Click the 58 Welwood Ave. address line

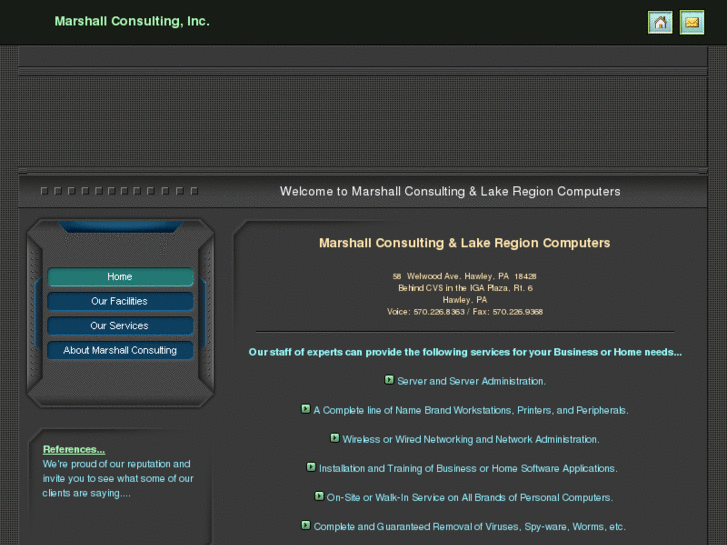pos(465,276)
